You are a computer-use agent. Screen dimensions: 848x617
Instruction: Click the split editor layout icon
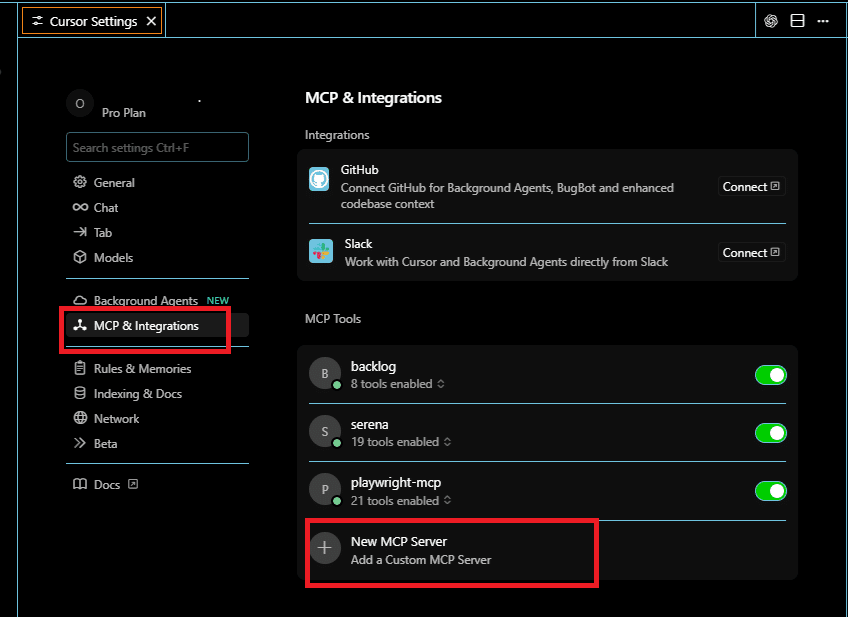coord(797,21)
